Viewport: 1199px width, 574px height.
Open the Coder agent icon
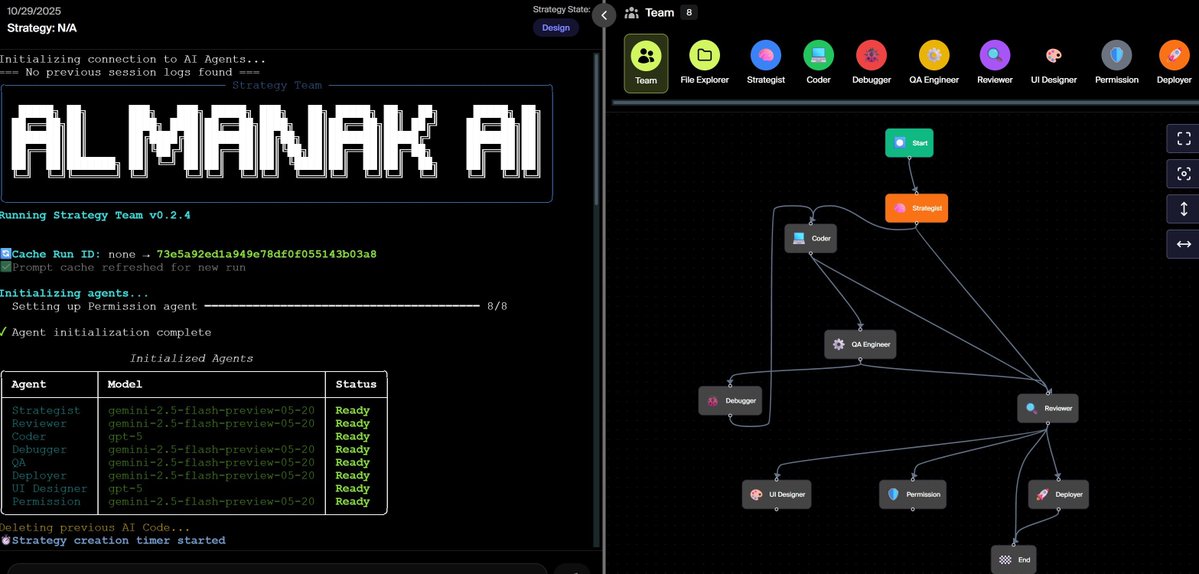(818, 56)
